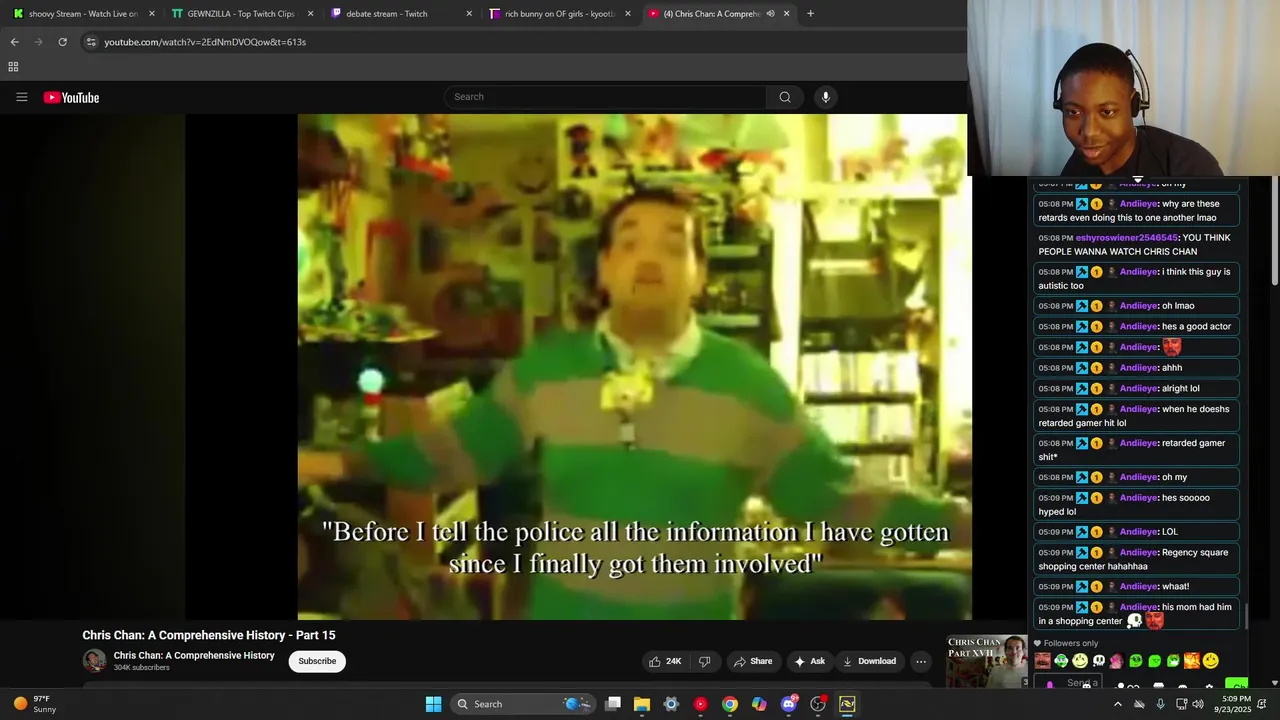Share the video
This screenshot has width=1280, height=720.
tap(753, 661)
